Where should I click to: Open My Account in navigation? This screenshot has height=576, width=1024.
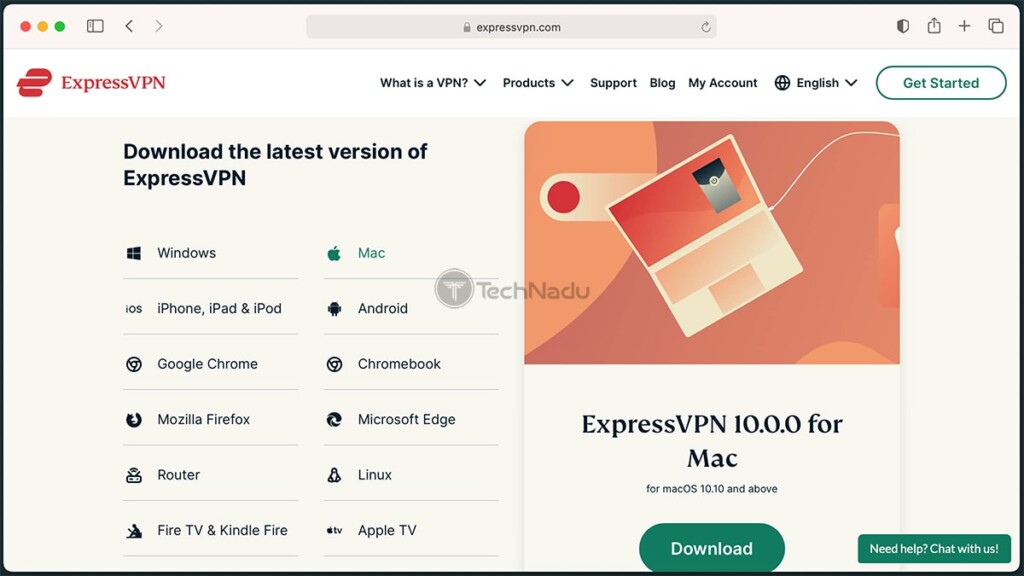coord(722,83)
